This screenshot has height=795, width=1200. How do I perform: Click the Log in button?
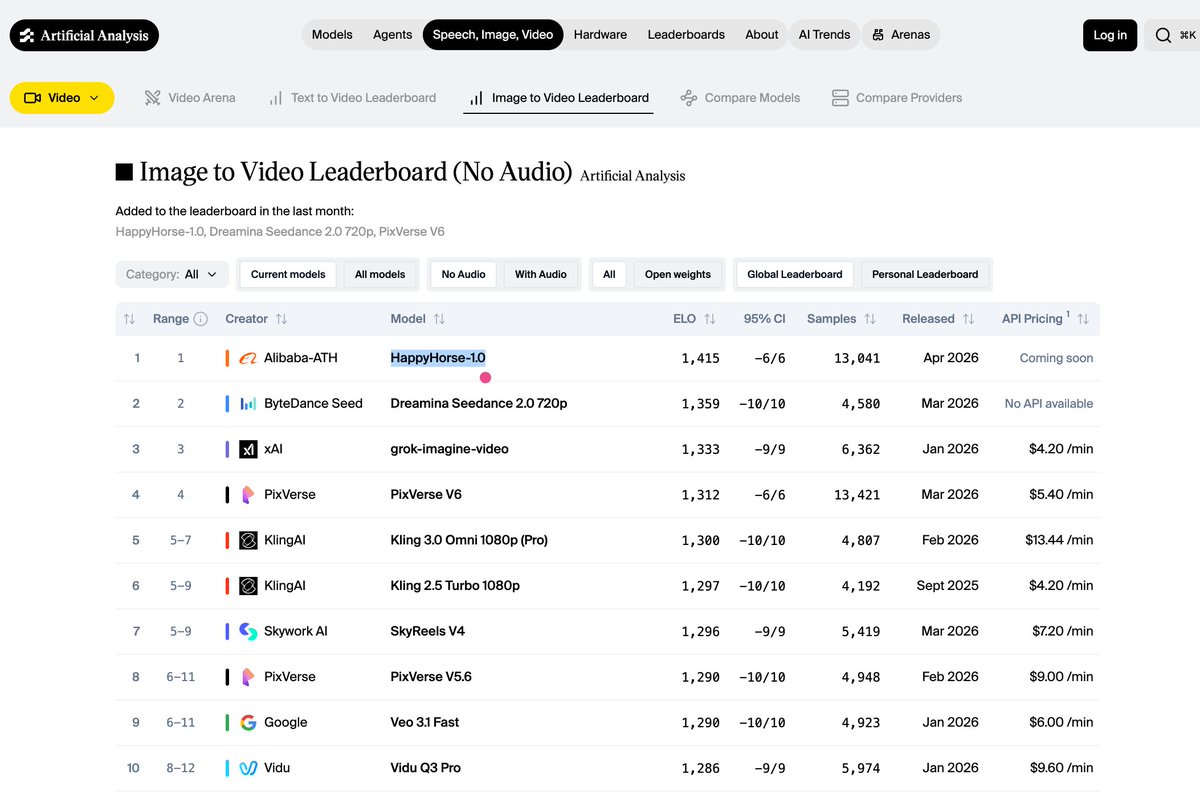coord(1110,35)
